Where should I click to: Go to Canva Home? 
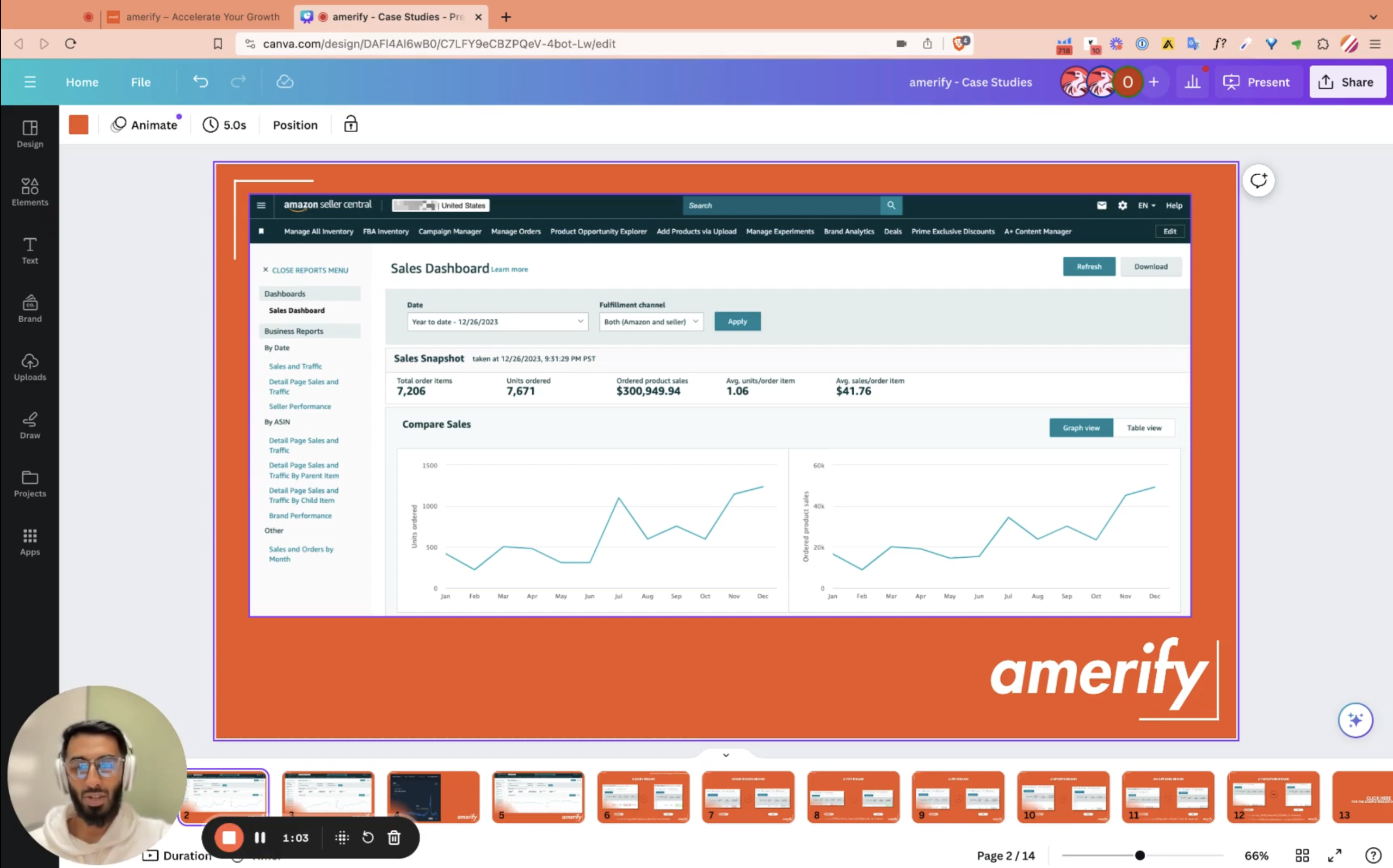pyautogui.click(x=82, y=82)
